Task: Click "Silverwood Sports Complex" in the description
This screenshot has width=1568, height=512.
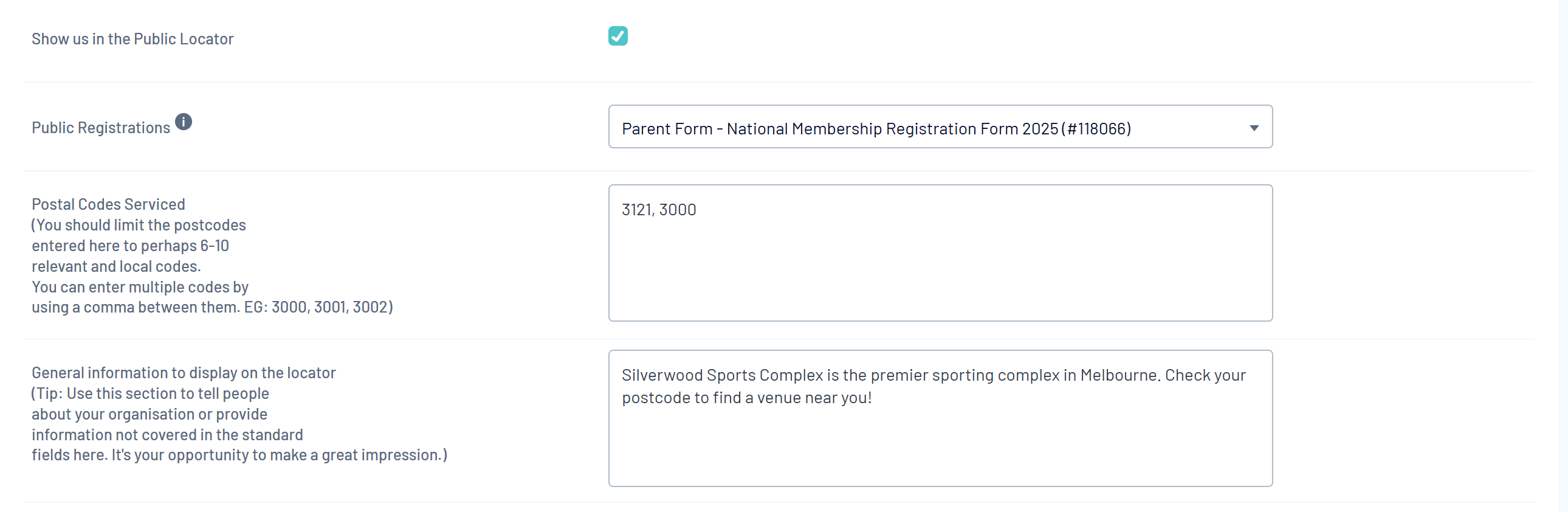Action: click(722, 375)
